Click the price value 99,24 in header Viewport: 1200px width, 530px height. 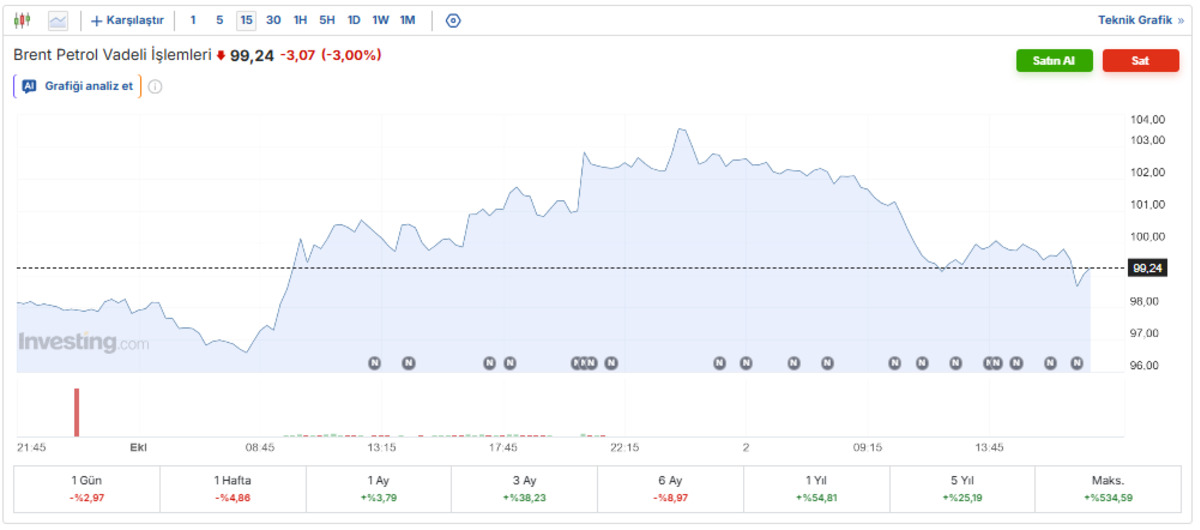(252, 56)
